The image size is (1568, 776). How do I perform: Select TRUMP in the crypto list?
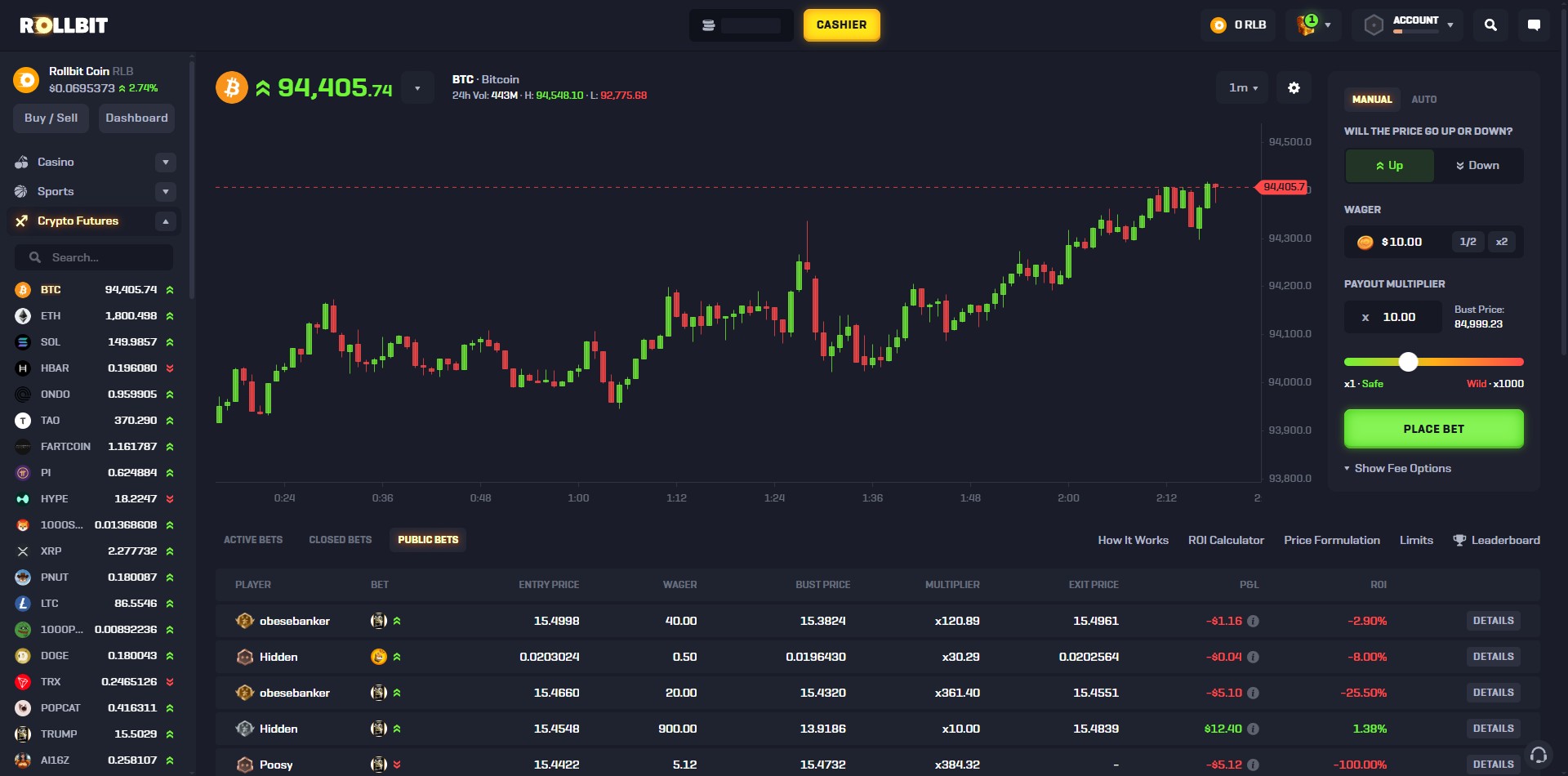click(95, 734)
